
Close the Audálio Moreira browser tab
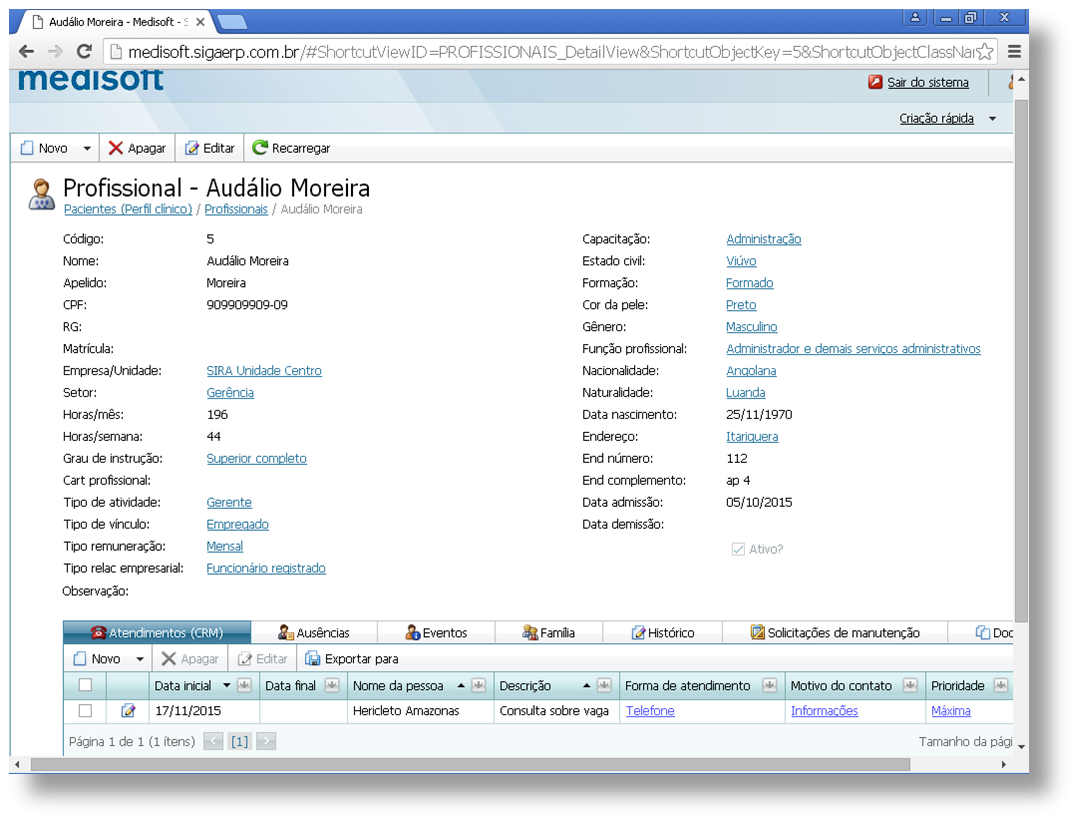(x=200, y=22)
